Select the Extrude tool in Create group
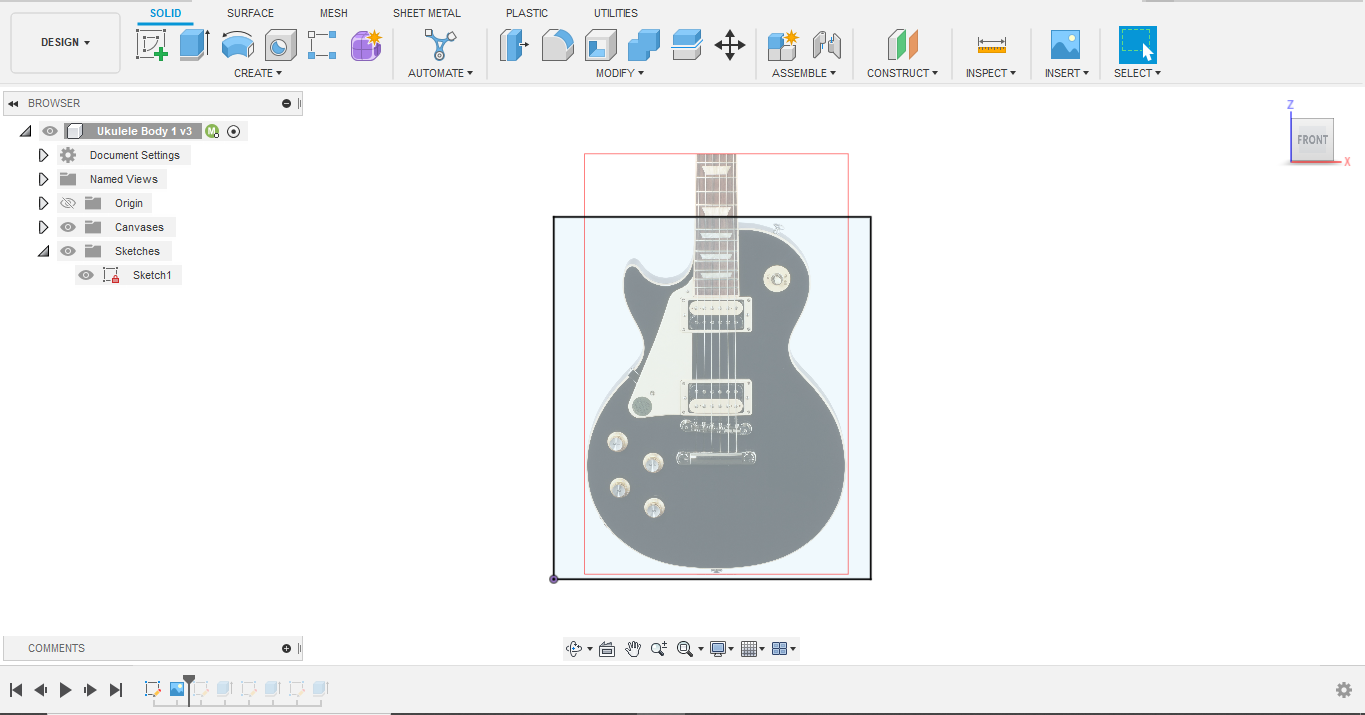Viewport: 1365px width, 715px height. coord(194,45)
